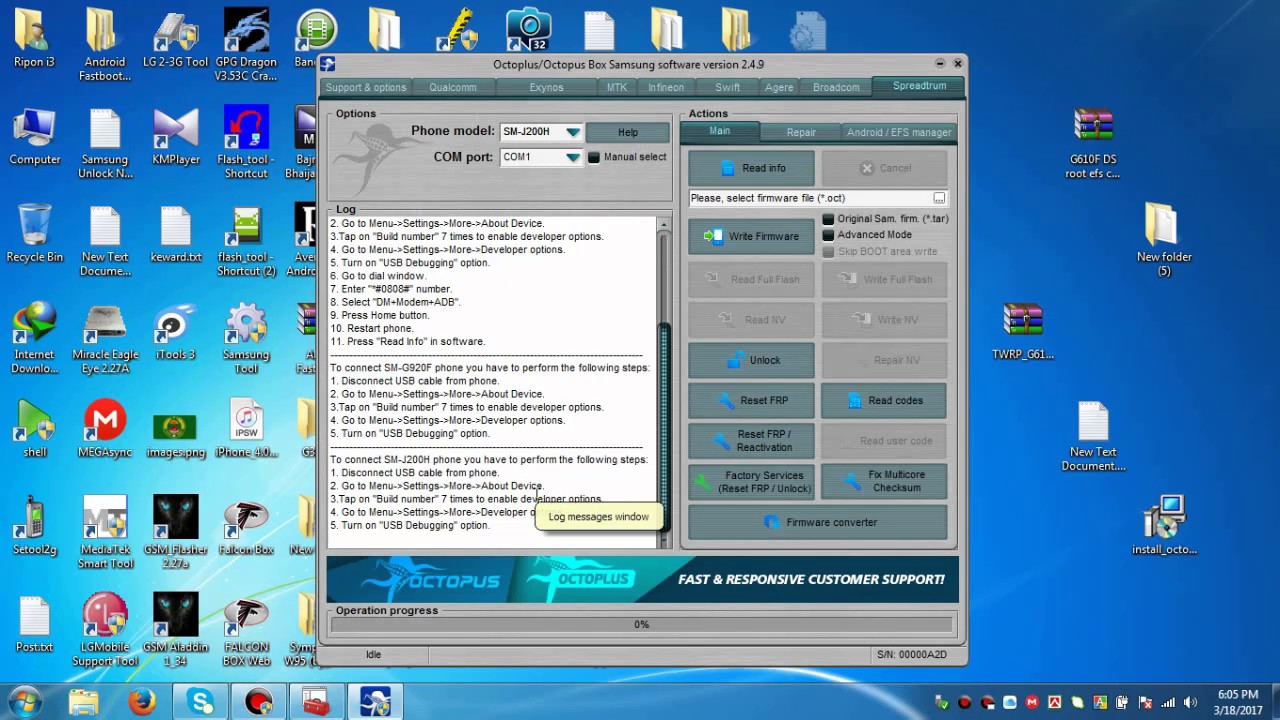Open the TWRP_G61 archive icon
1280x720 pixels.
[x=1023, y=331]
